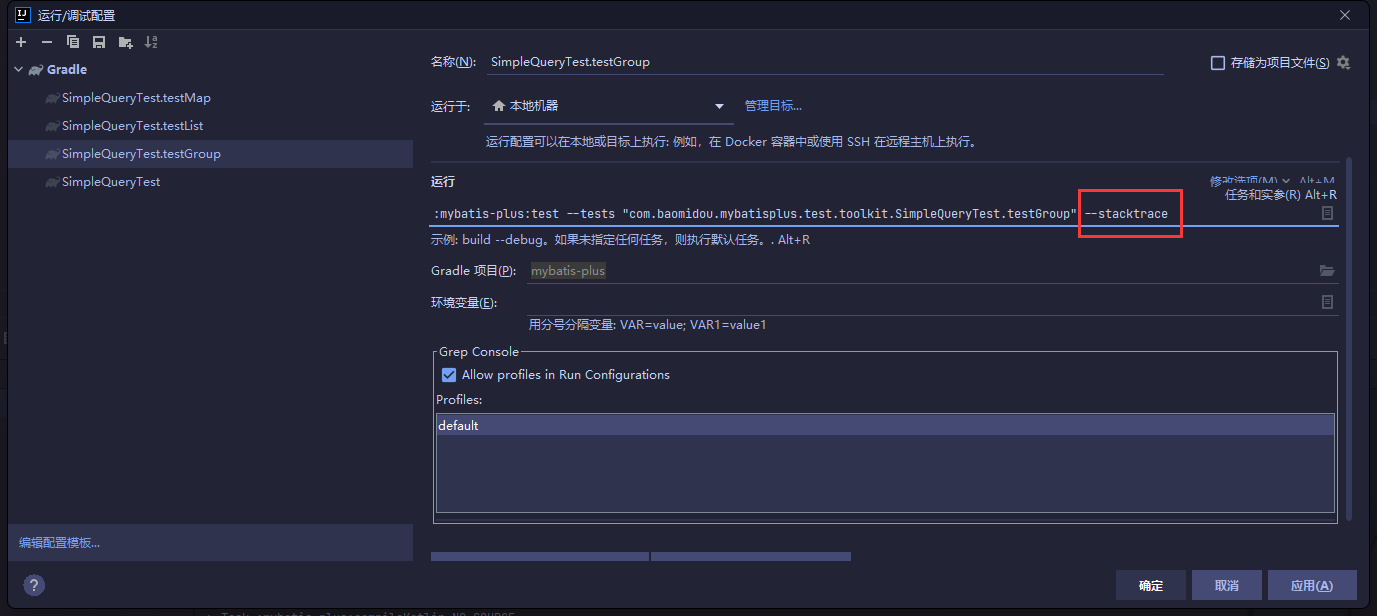Sort configurations alphabetically
1377x616 pixels.
tap(151, 42)
